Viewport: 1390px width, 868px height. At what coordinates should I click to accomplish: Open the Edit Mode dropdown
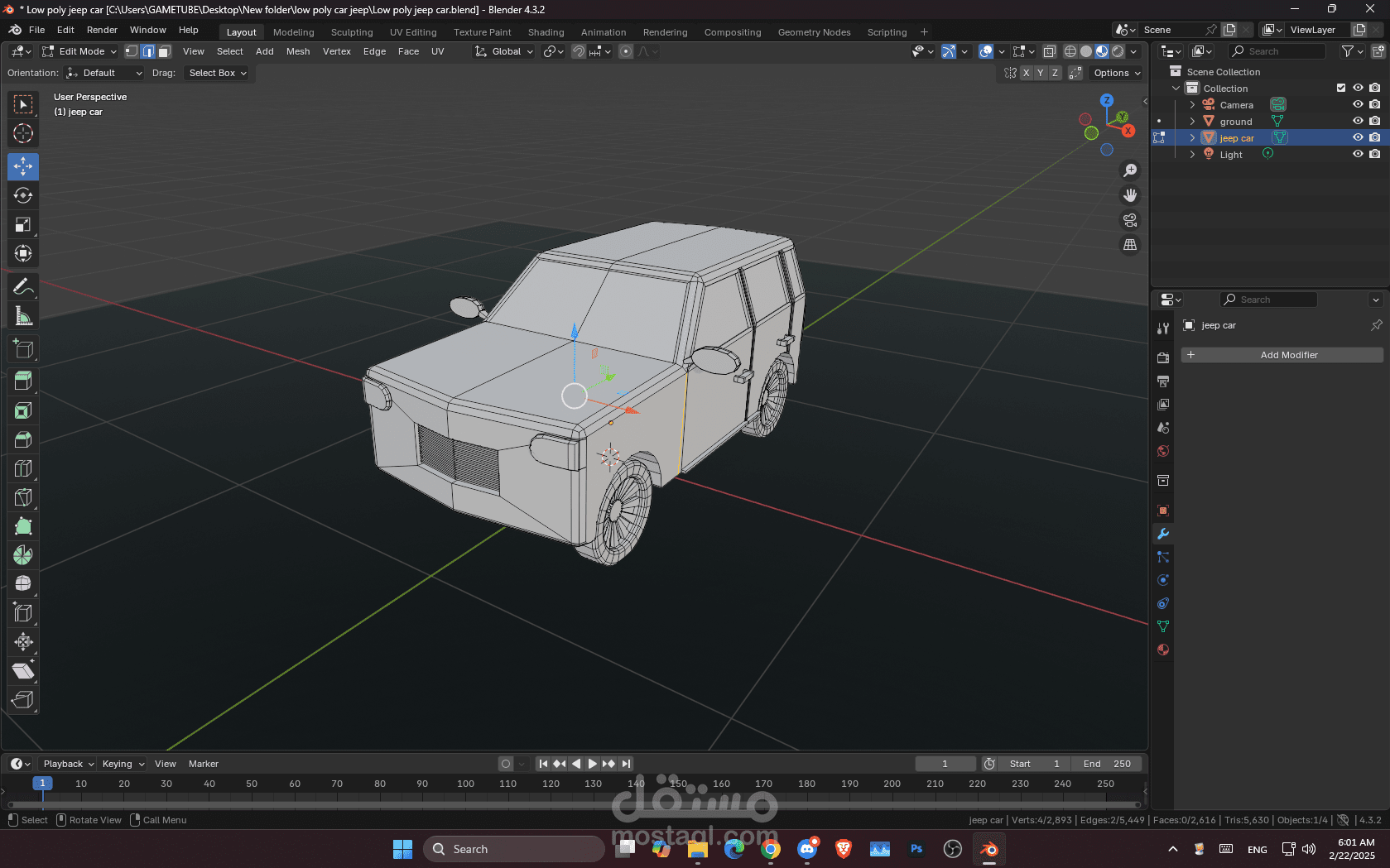(x=80, y=51)
